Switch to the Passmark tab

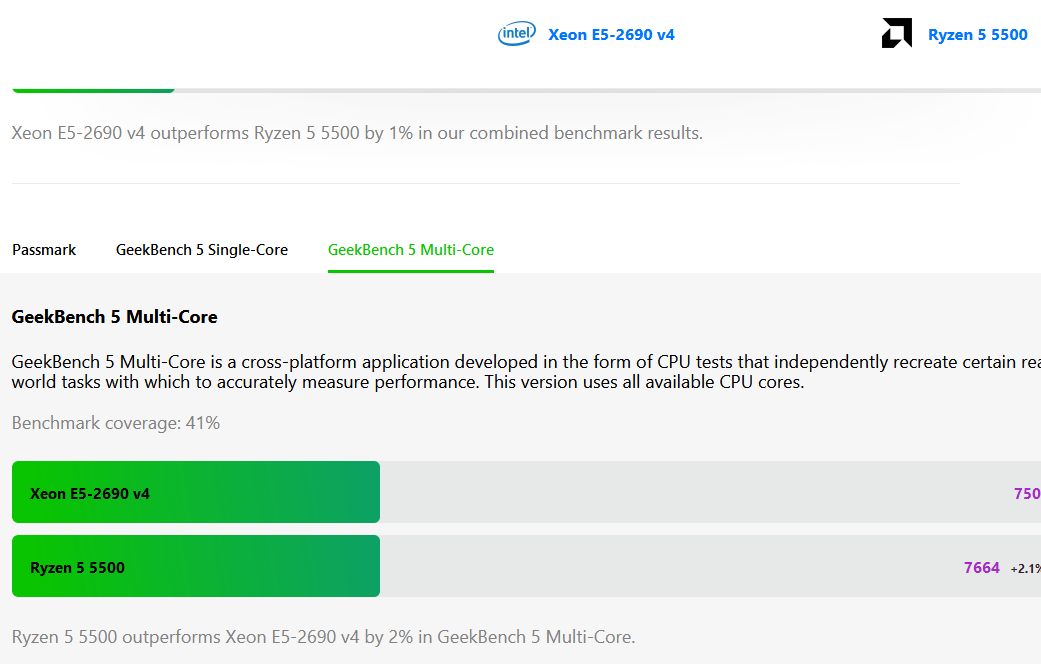(44, 250)
